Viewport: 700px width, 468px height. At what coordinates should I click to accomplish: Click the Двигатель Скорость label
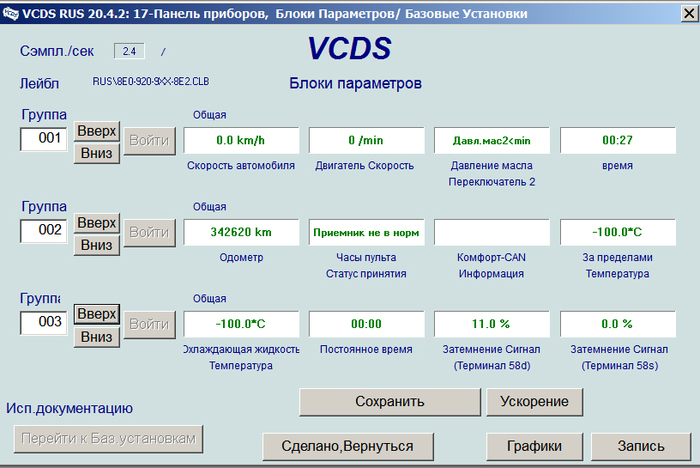[365, 166]
